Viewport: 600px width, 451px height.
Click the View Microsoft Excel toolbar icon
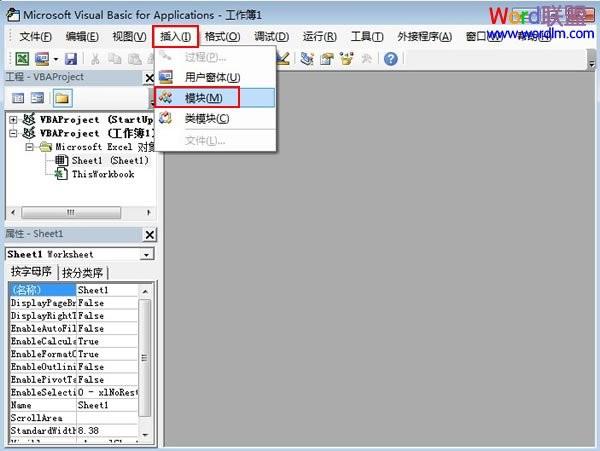22,59
